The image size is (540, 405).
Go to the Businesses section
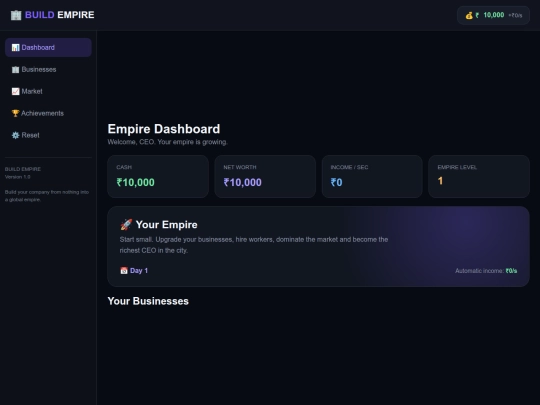(48, 70)
